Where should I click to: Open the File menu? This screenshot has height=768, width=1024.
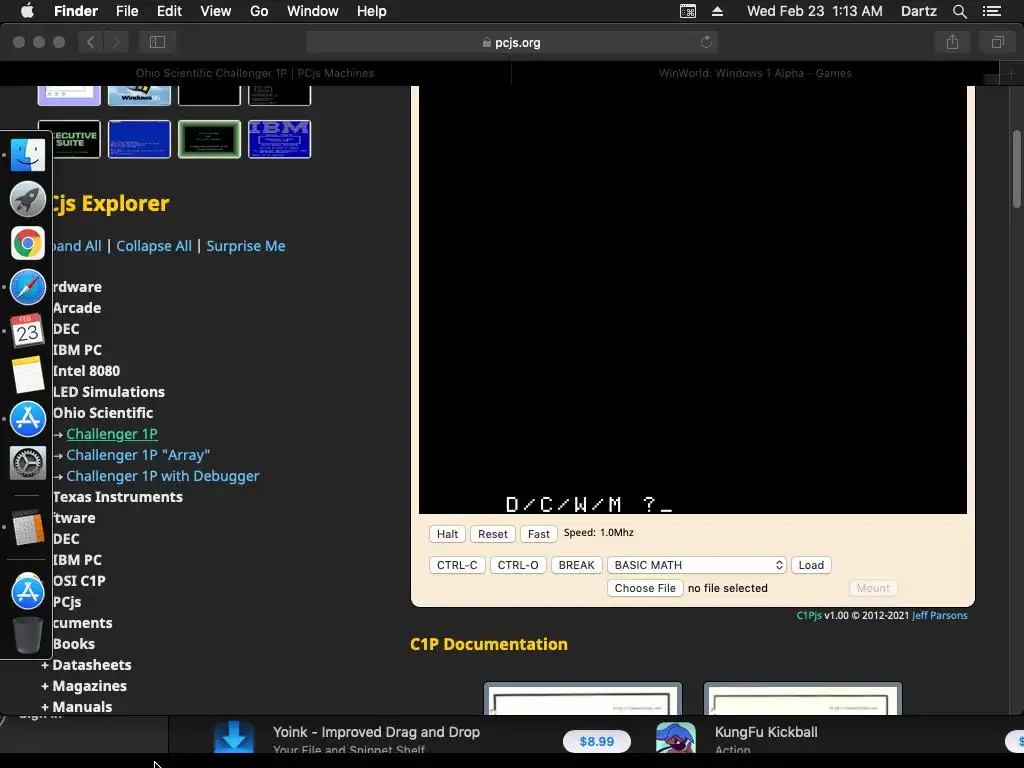127,11
